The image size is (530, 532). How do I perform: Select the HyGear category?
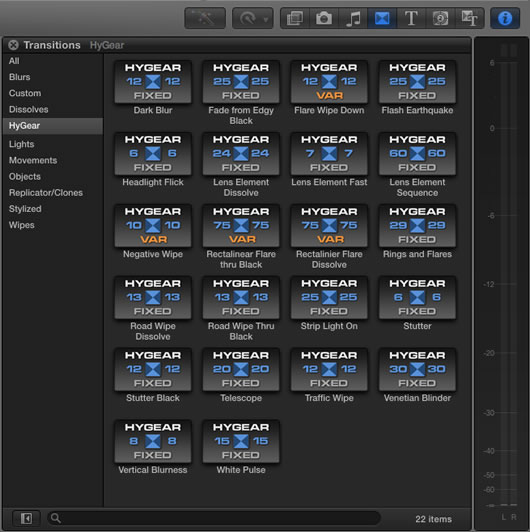click(x=53, y=126)
